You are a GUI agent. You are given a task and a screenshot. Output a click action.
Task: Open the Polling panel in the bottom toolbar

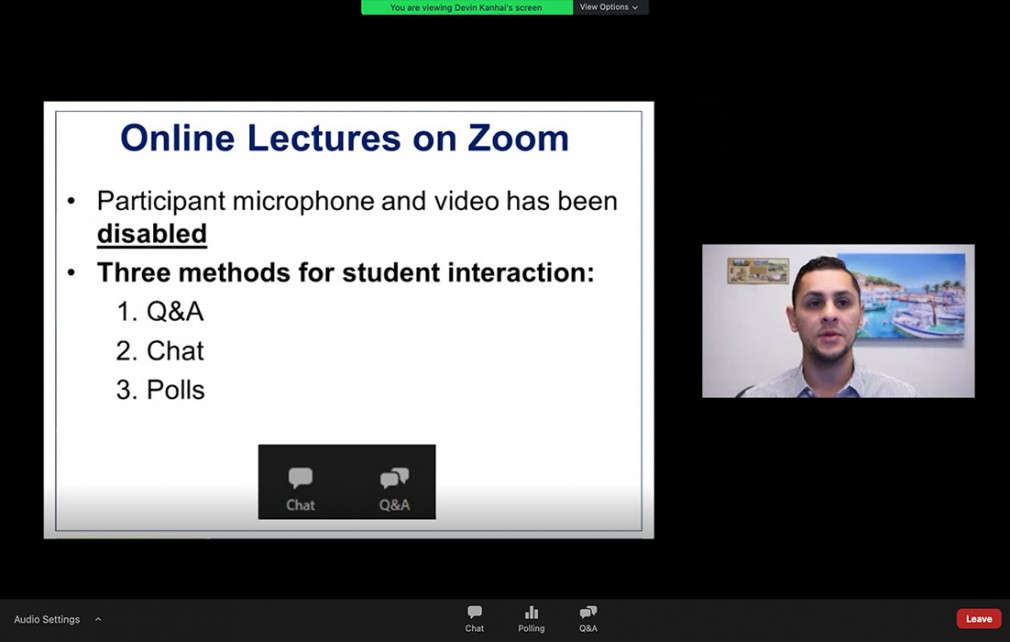531,618
